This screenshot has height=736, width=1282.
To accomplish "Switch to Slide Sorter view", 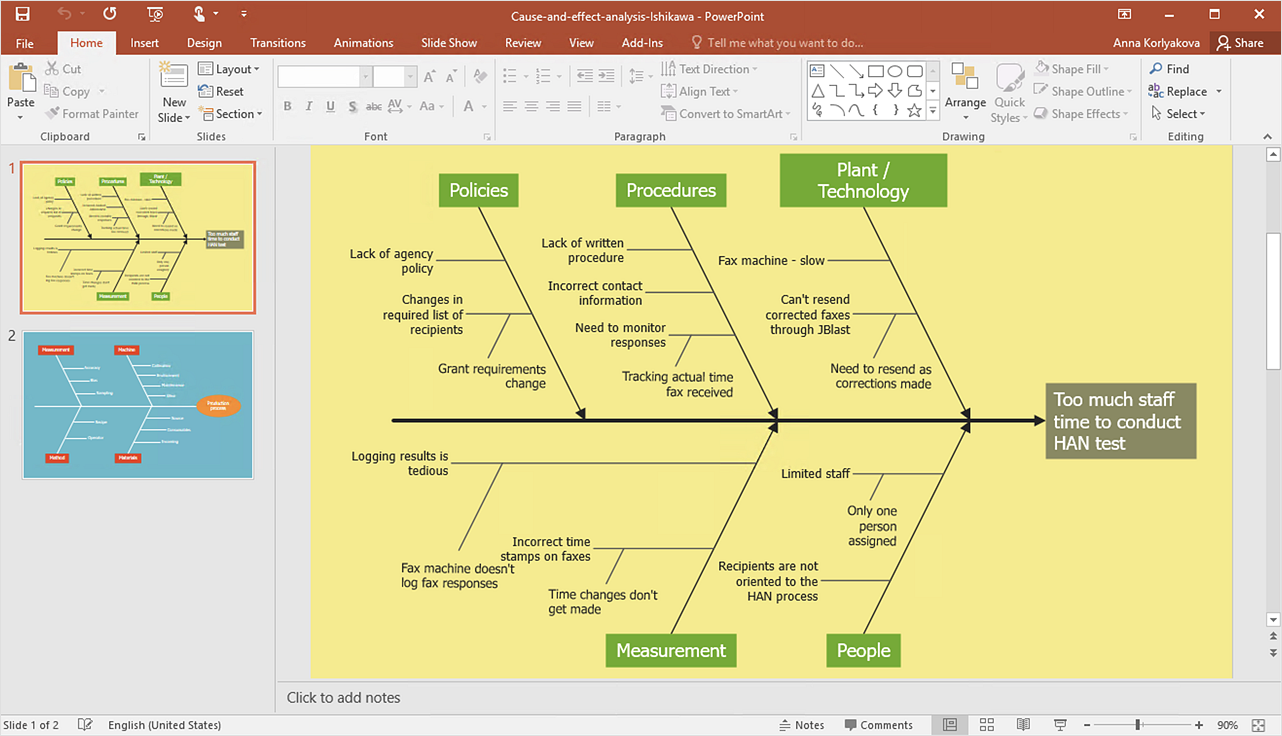I will [987, 725].
